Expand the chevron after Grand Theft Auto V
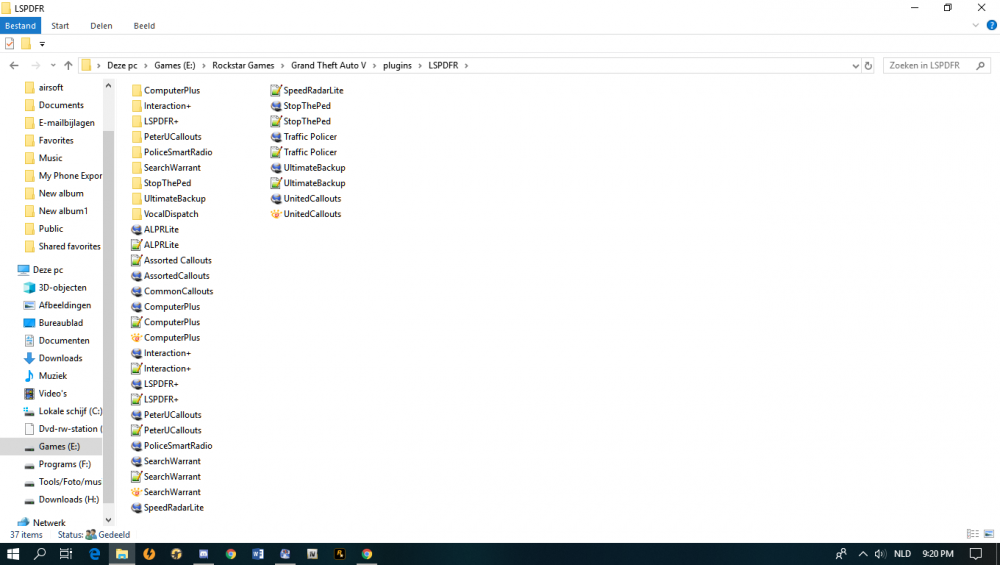This screenshot has height=565, width=1000. (374, 66)
